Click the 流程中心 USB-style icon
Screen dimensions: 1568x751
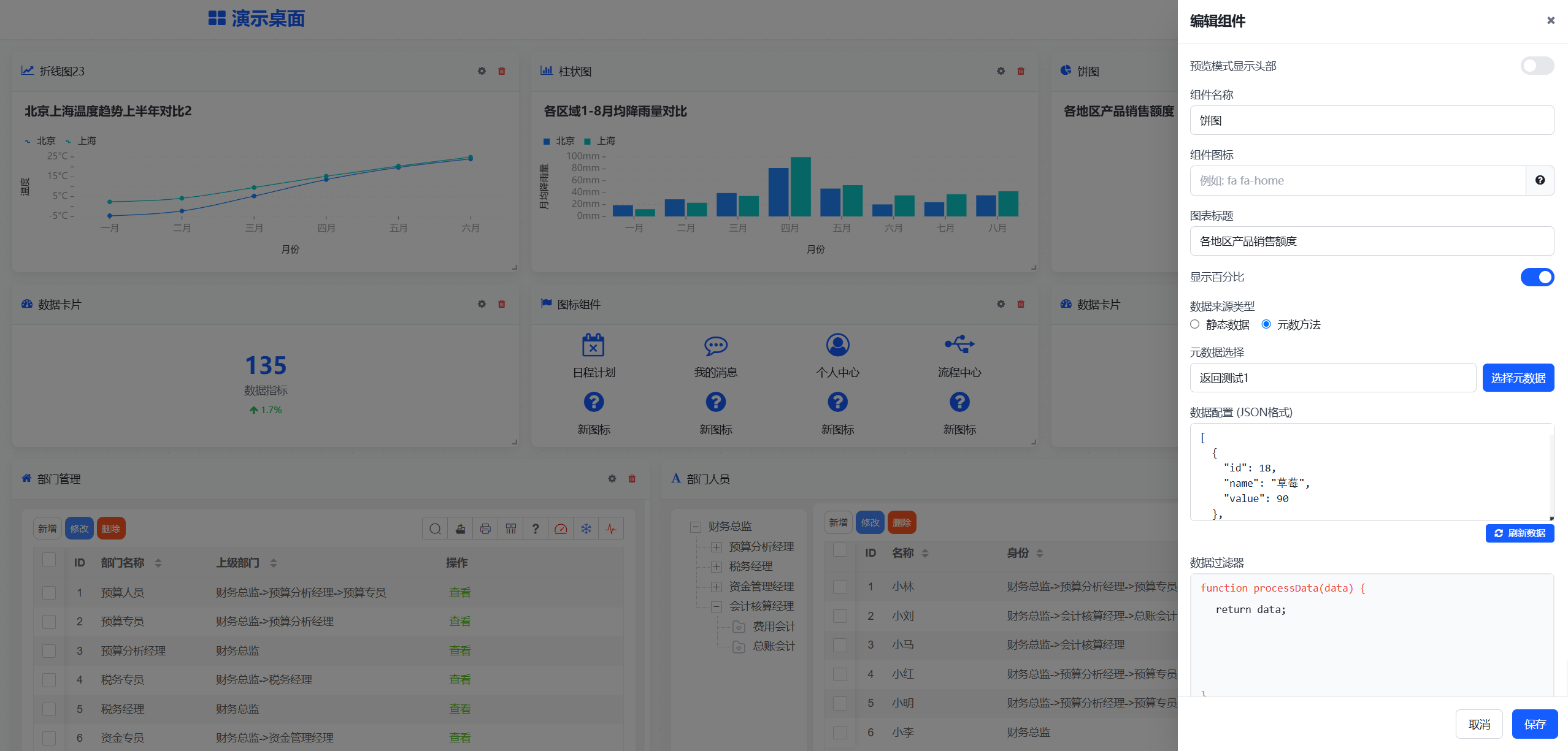(x=959, y=344)
